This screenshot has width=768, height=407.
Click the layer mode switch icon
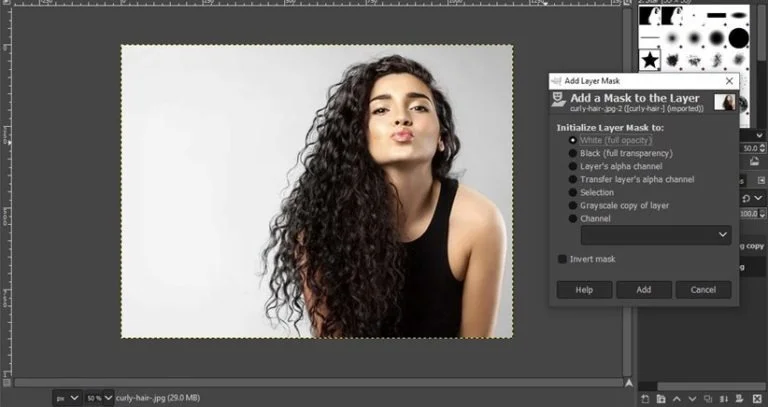(746, 198)
